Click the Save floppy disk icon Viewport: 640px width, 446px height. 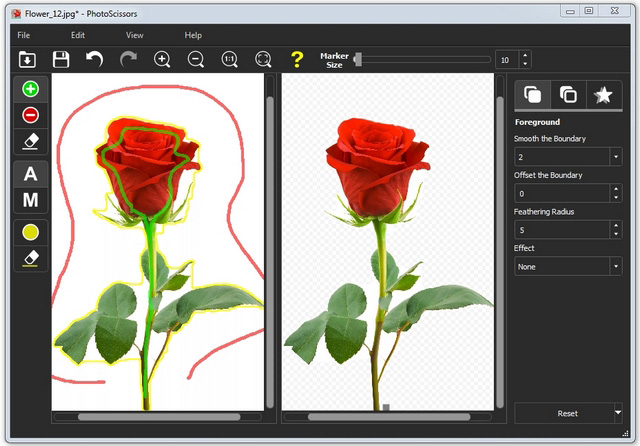point(61,60)
